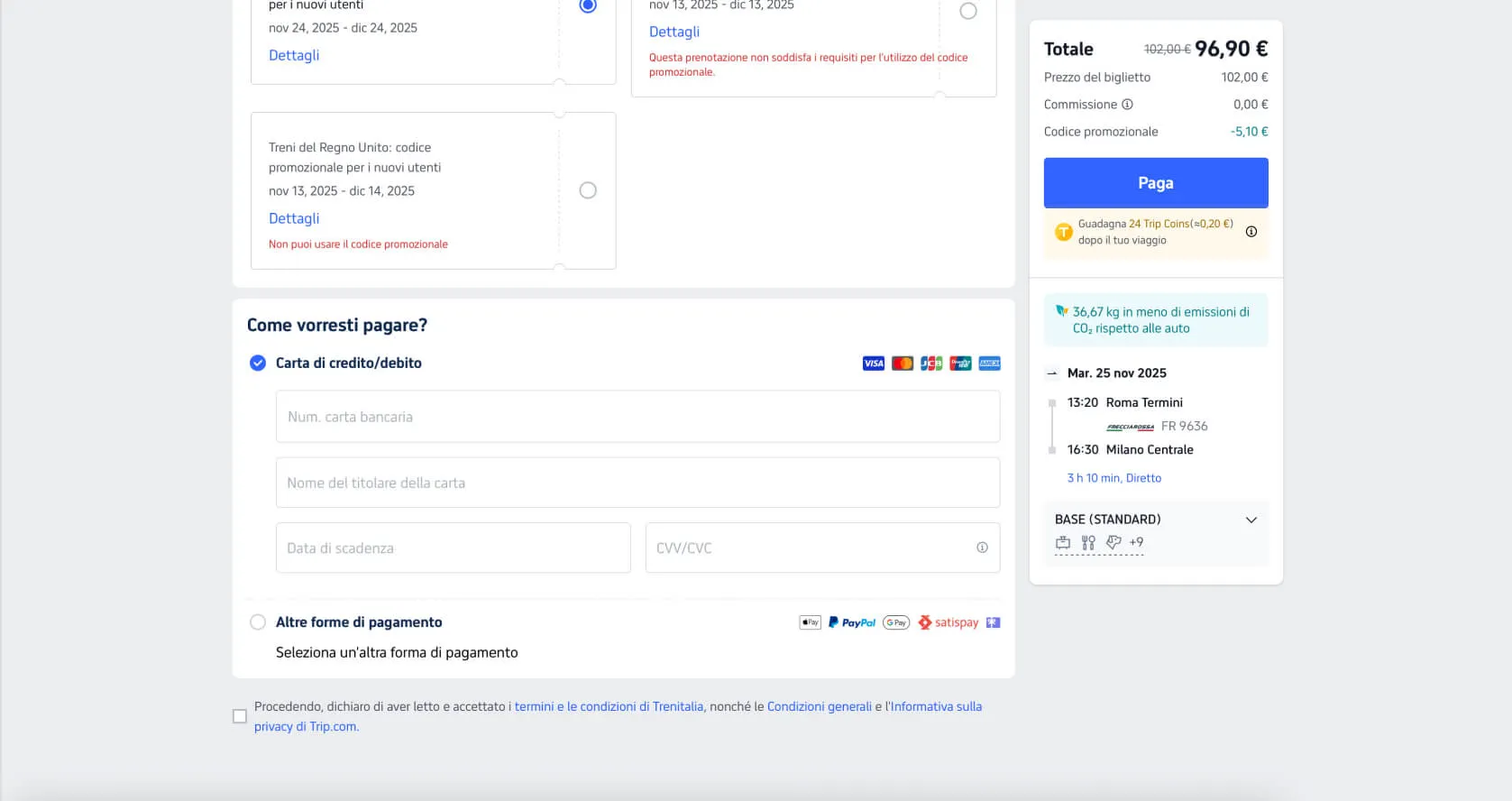Select Altre forme di pagamento option
Image resolution: width=1512 pixels, height=801 pixels.
[258, 622]
